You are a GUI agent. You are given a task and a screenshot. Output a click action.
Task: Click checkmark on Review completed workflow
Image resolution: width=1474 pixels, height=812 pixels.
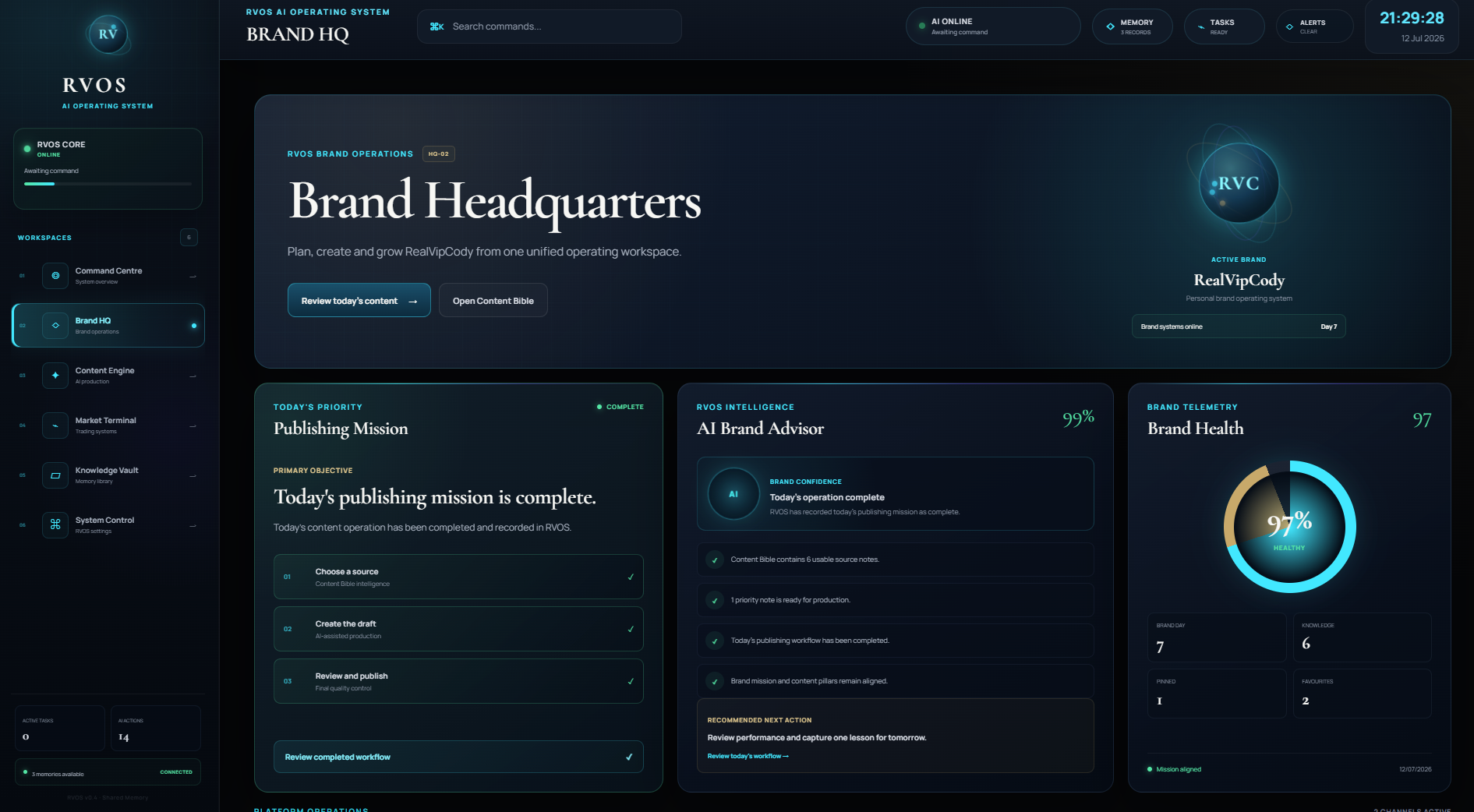(629, 757)
